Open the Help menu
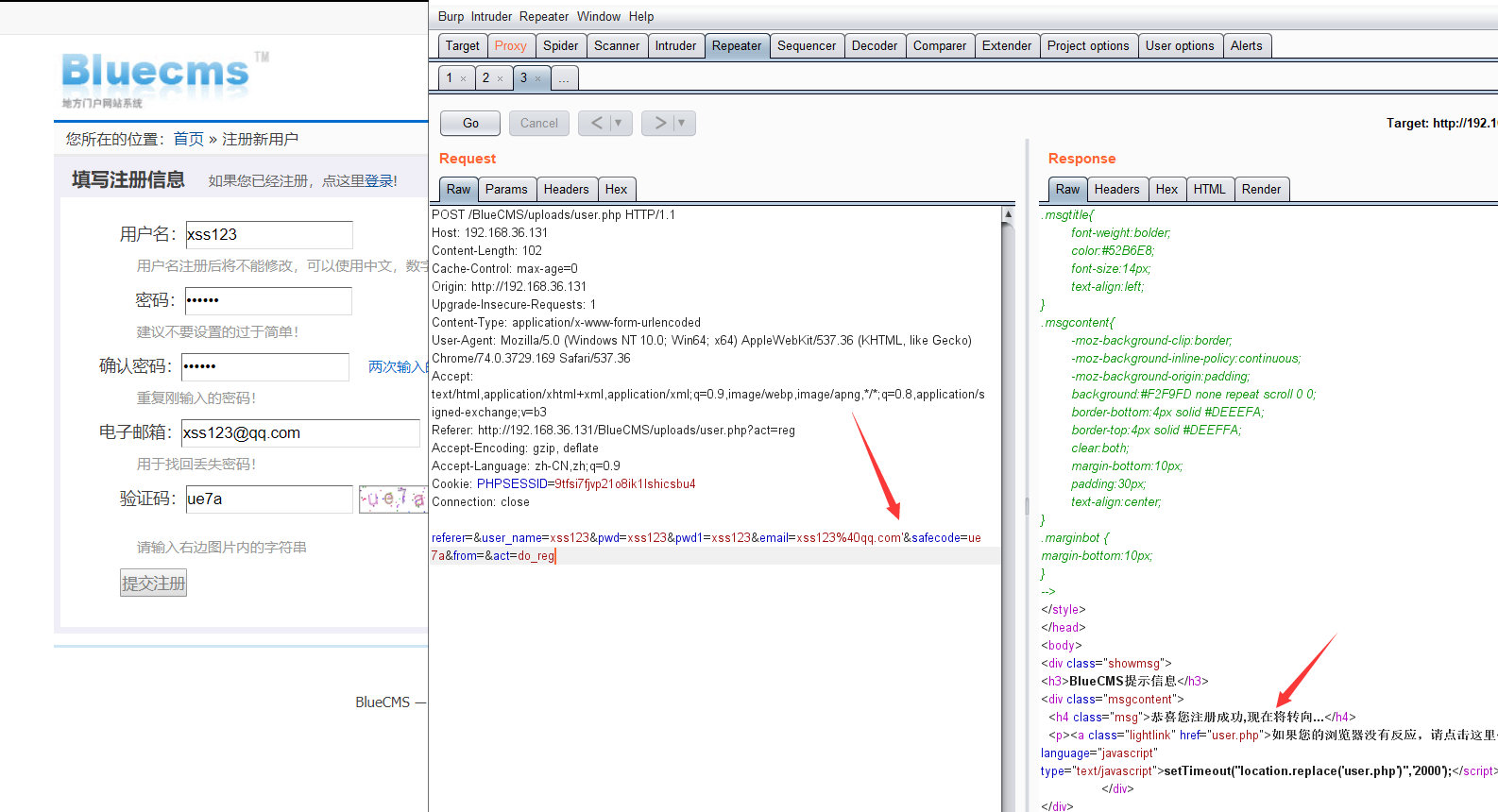This screenshot has height=812, width=1498. (640, 16)
